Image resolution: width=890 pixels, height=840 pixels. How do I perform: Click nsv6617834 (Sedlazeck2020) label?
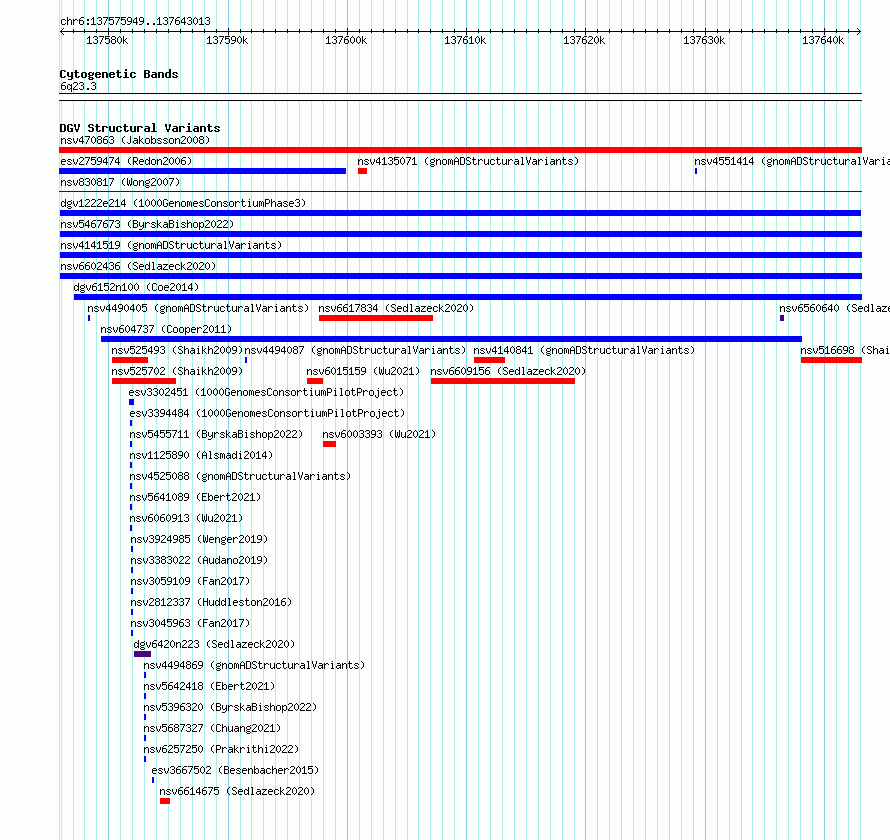click(x=396, y=308)
